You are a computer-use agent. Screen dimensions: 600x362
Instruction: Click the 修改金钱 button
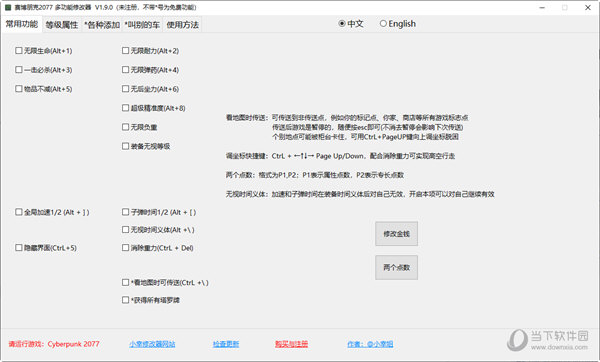396,233
